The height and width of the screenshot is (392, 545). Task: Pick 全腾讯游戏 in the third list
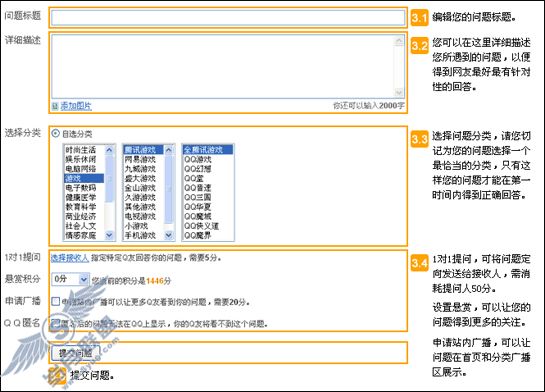tap(208, 150)
